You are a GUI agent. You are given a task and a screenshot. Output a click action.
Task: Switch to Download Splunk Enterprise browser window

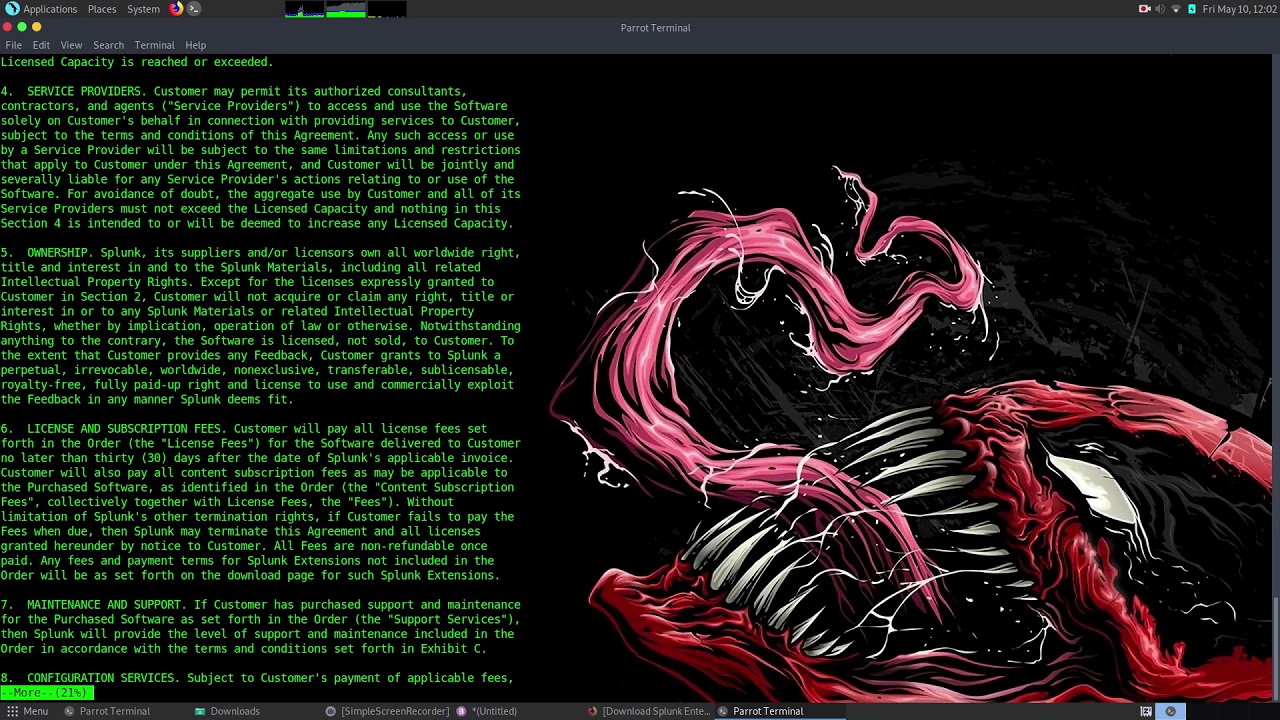(648, 711)
